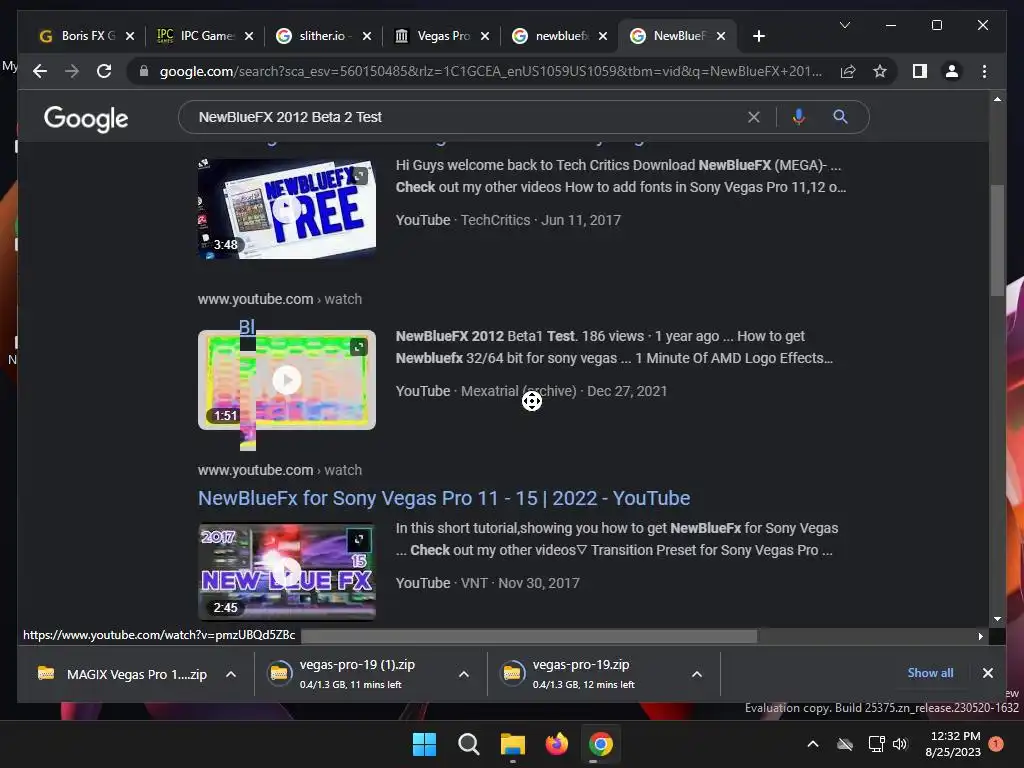1024x768 pixels.
Task: Share this page from address bar
Action: pyautogui.click(x=848, y=71)
